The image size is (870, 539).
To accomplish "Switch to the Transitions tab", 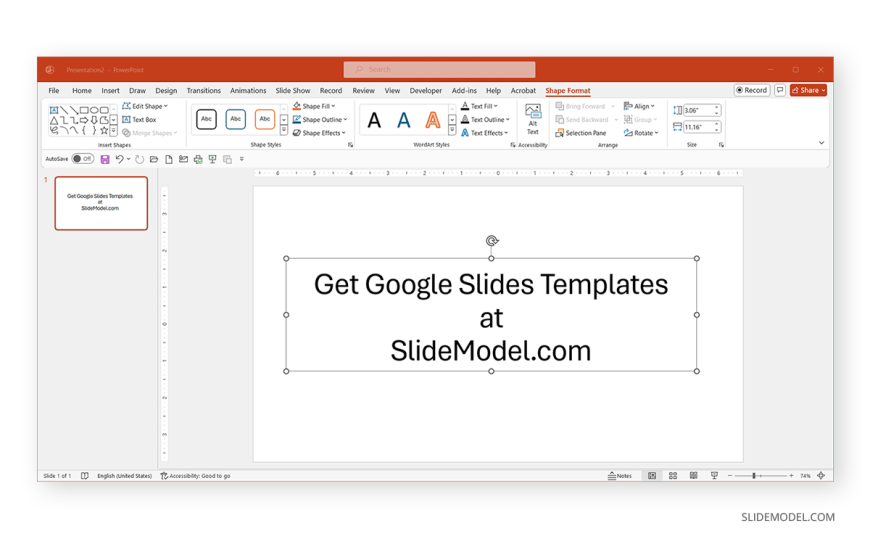I will (204, 90).
